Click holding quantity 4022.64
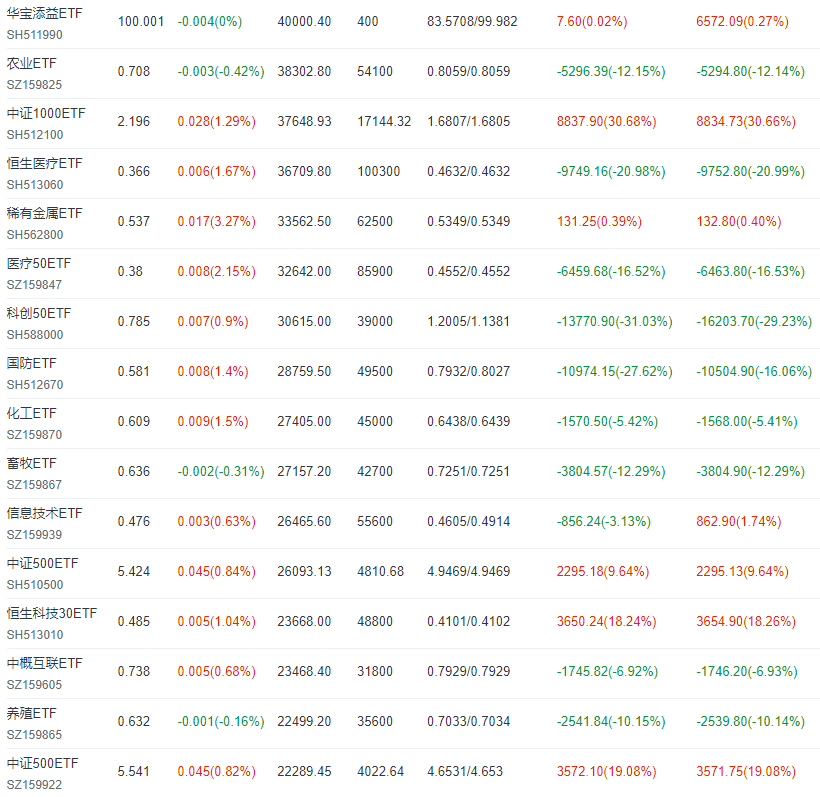This screenshot has height=797, width=820. click(381, 771)
